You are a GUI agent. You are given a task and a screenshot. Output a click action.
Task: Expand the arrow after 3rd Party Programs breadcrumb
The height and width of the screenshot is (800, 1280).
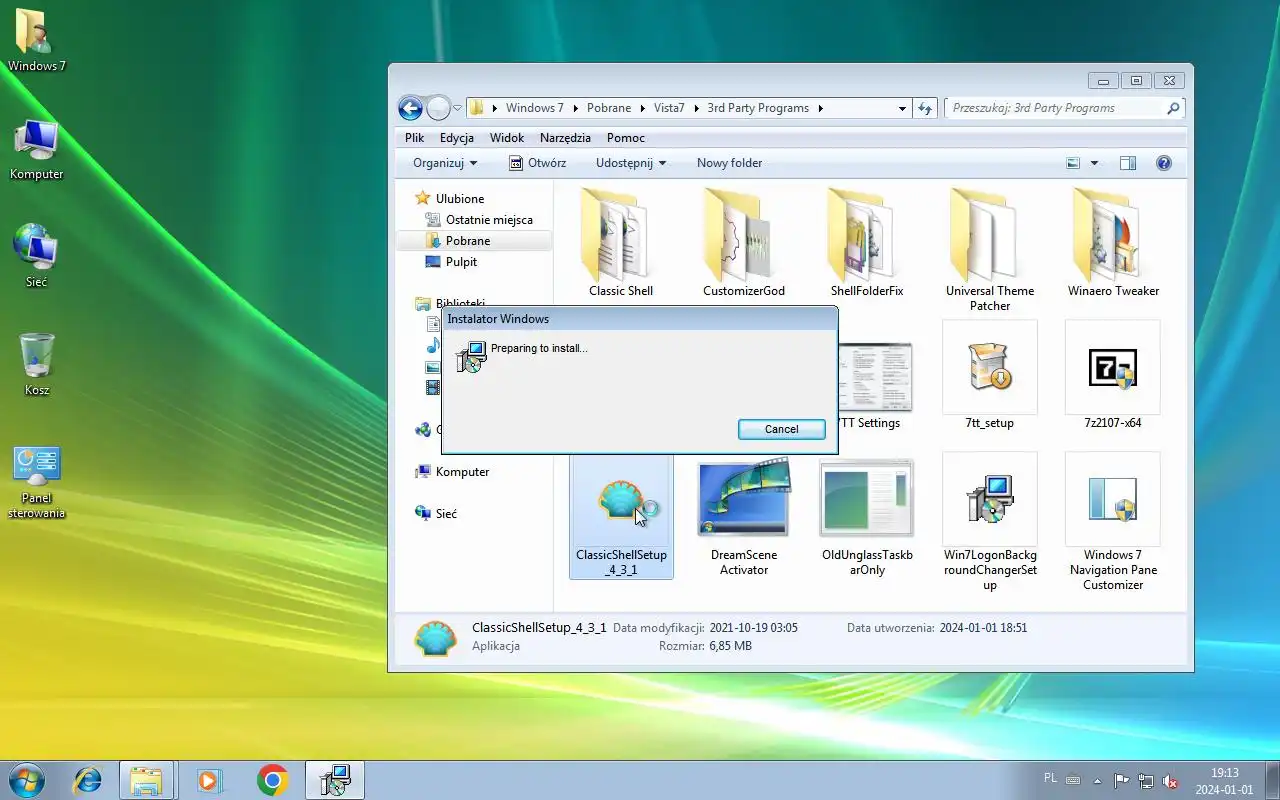pos(821,108)
